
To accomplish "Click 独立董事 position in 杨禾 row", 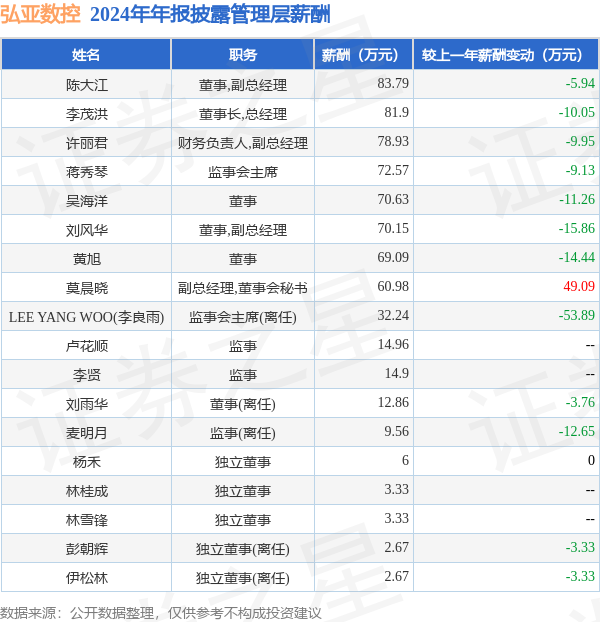I will tap(243, 462).
